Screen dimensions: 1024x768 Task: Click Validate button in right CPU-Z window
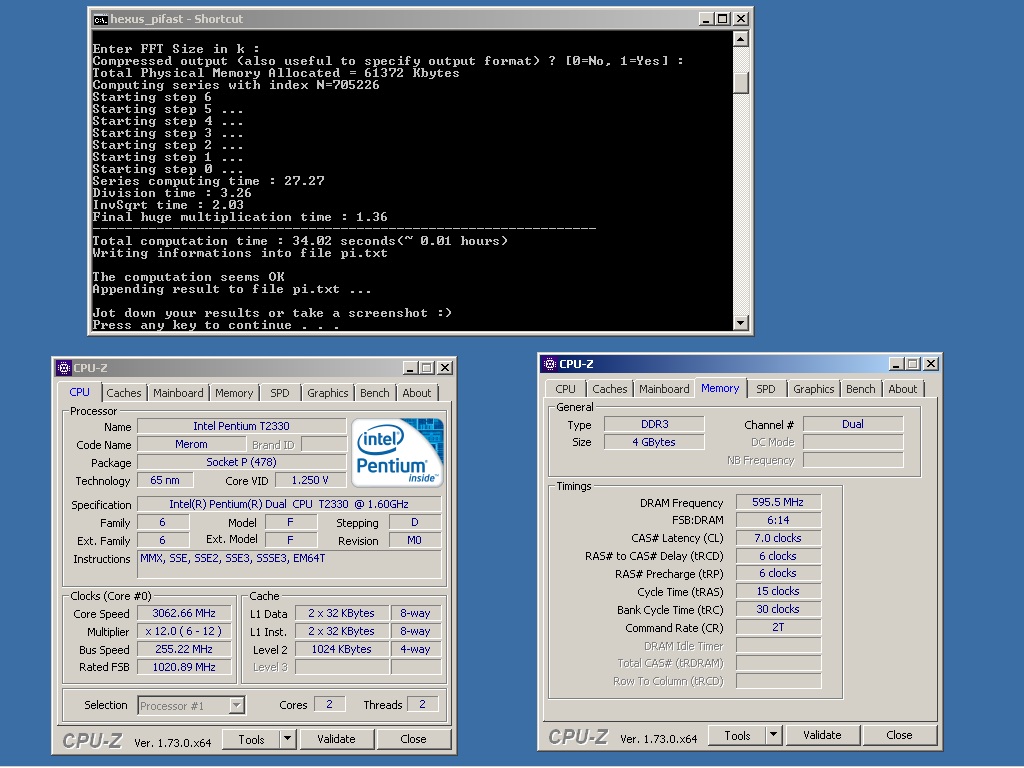coord(822,735)
